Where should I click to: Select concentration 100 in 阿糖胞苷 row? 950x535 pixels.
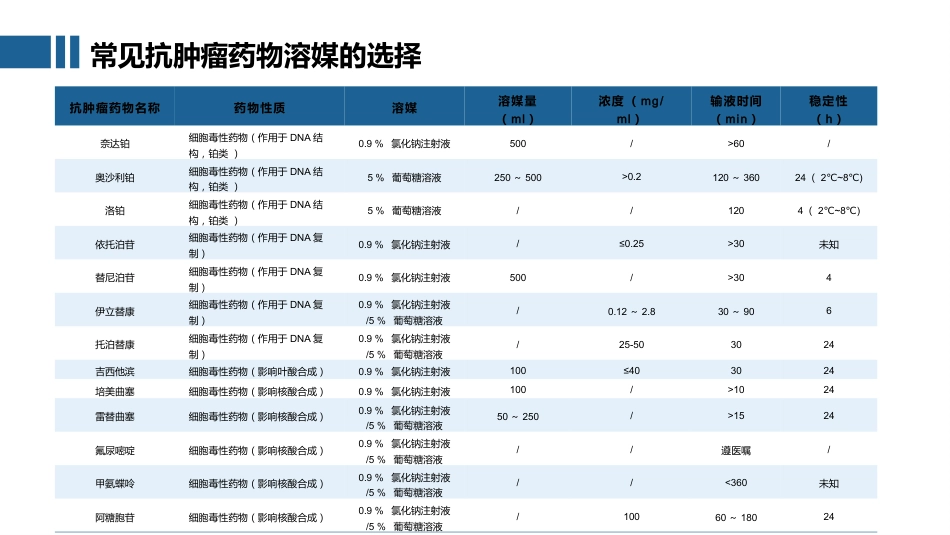pyautogui.click(x=631, y=516)
